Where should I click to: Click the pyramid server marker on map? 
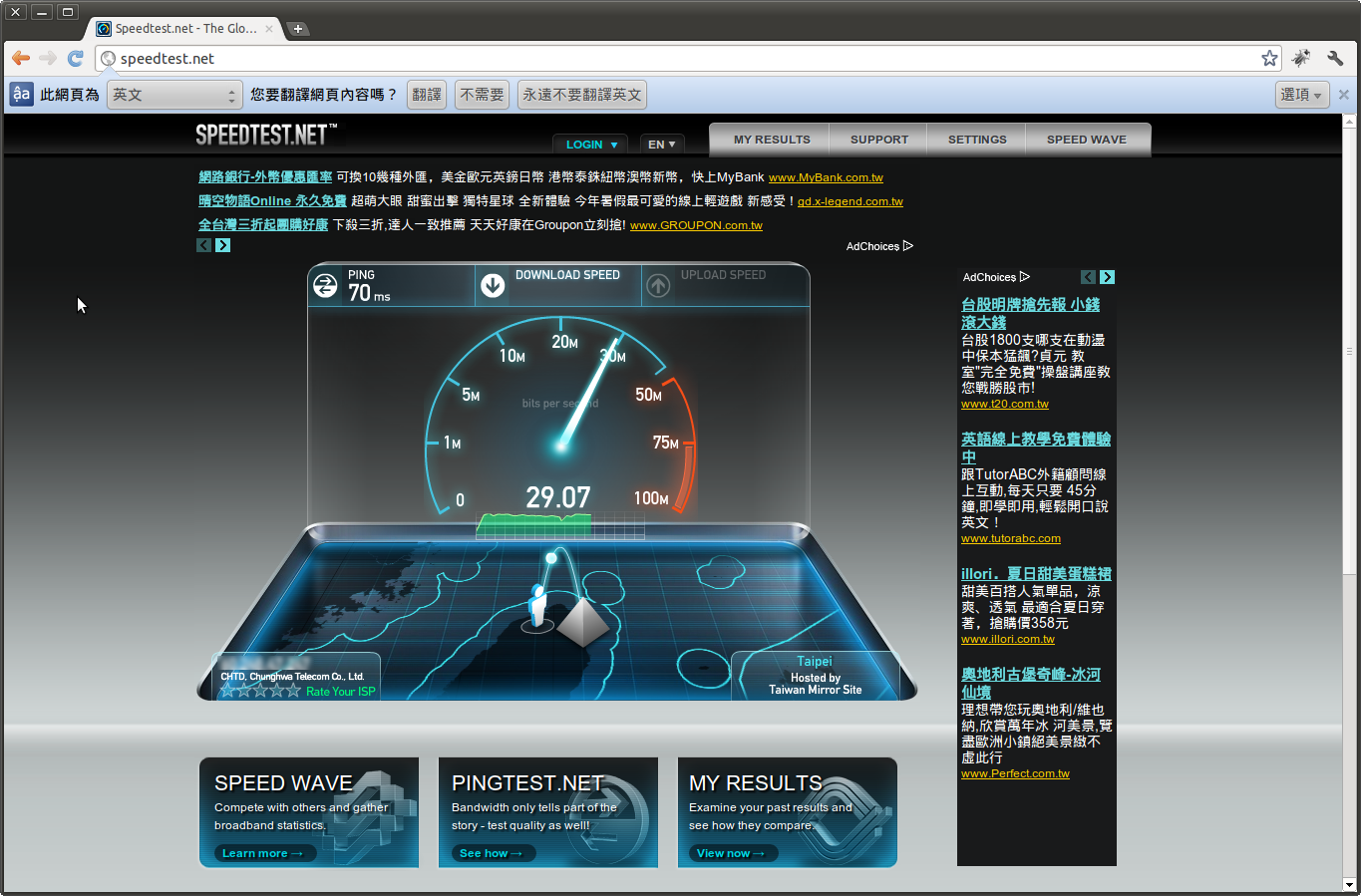point(582,621)
